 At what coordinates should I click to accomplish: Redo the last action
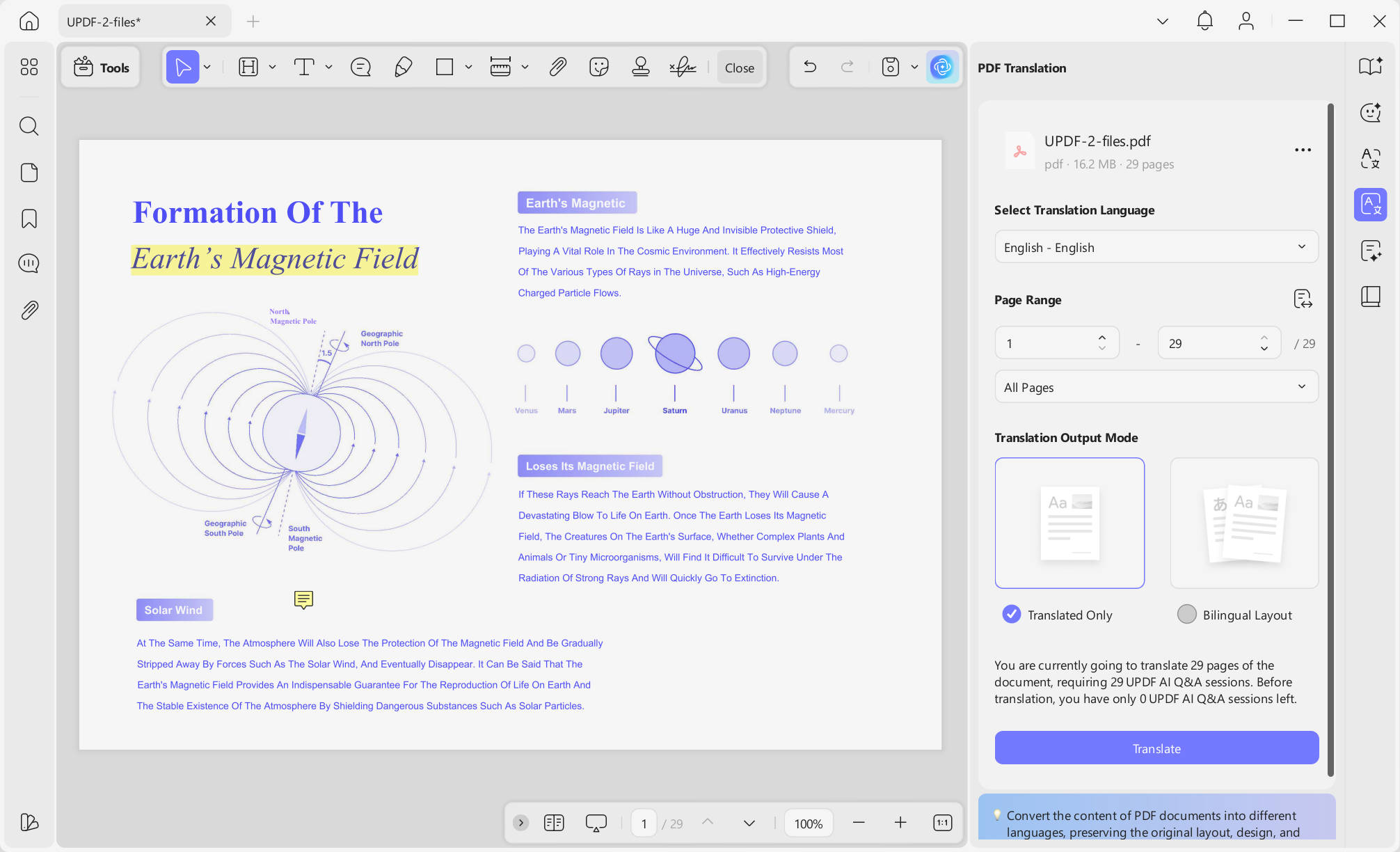point(848,67)
